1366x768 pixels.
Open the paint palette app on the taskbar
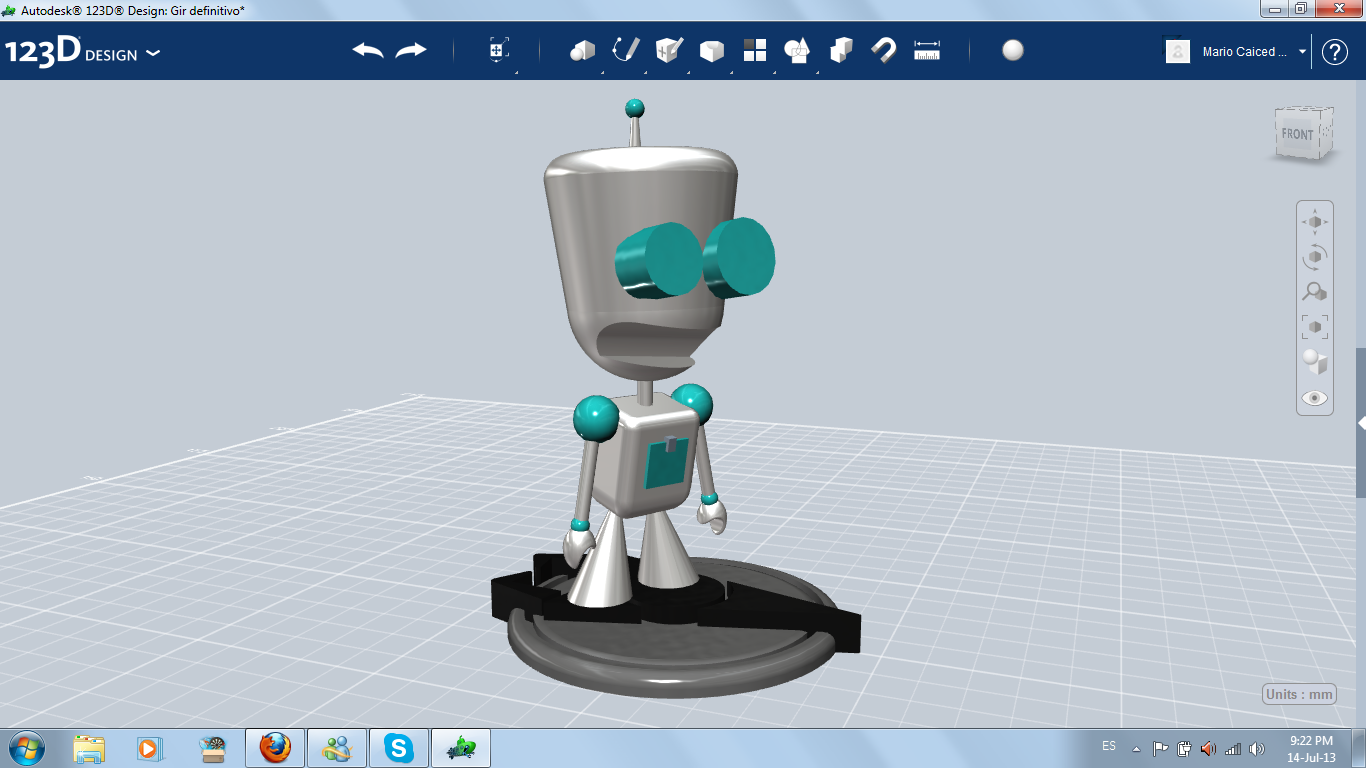[x=212, y=748]
